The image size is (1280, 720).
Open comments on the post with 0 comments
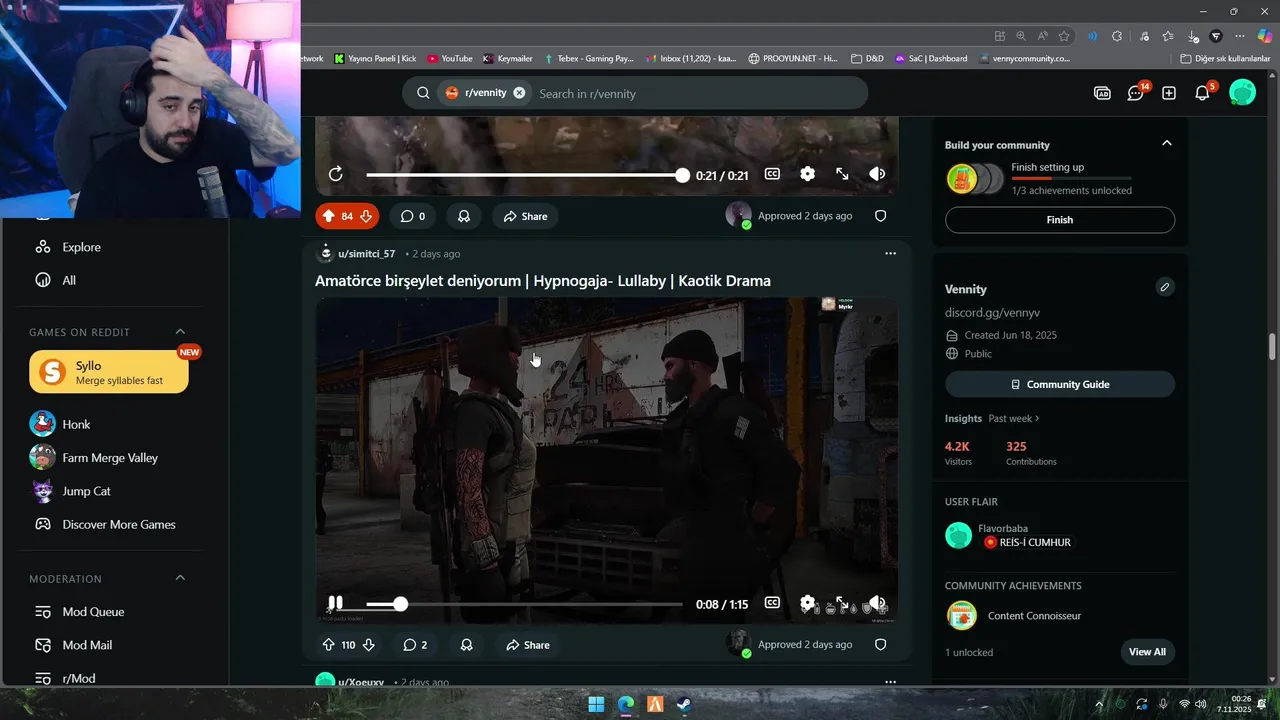coord(413,216)
